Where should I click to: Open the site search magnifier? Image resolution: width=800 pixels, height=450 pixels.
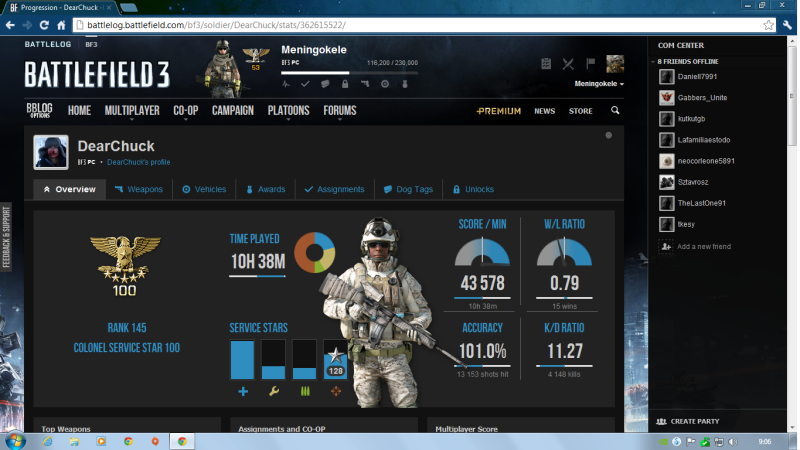[615, 110]
